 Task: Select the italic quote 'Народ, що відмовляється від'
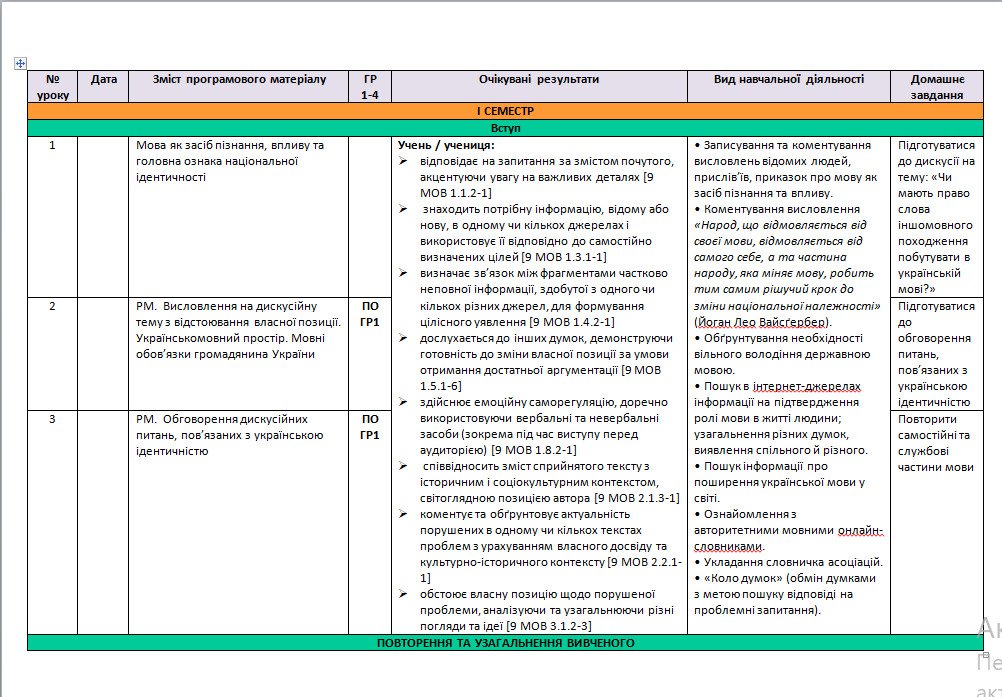[x=780, y=226]
